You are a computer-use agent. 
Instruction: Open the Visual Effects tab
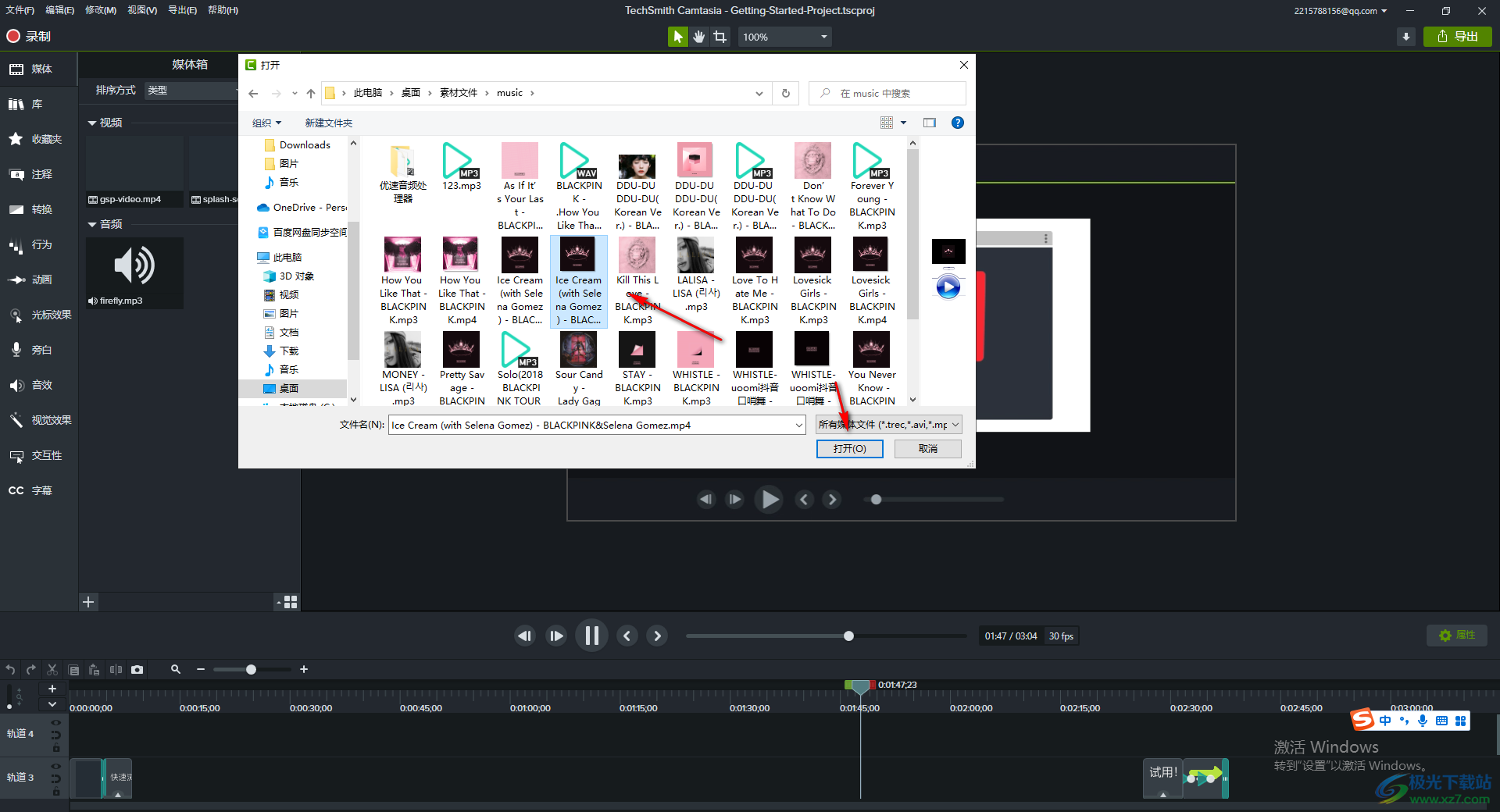(x=39, y=420)
